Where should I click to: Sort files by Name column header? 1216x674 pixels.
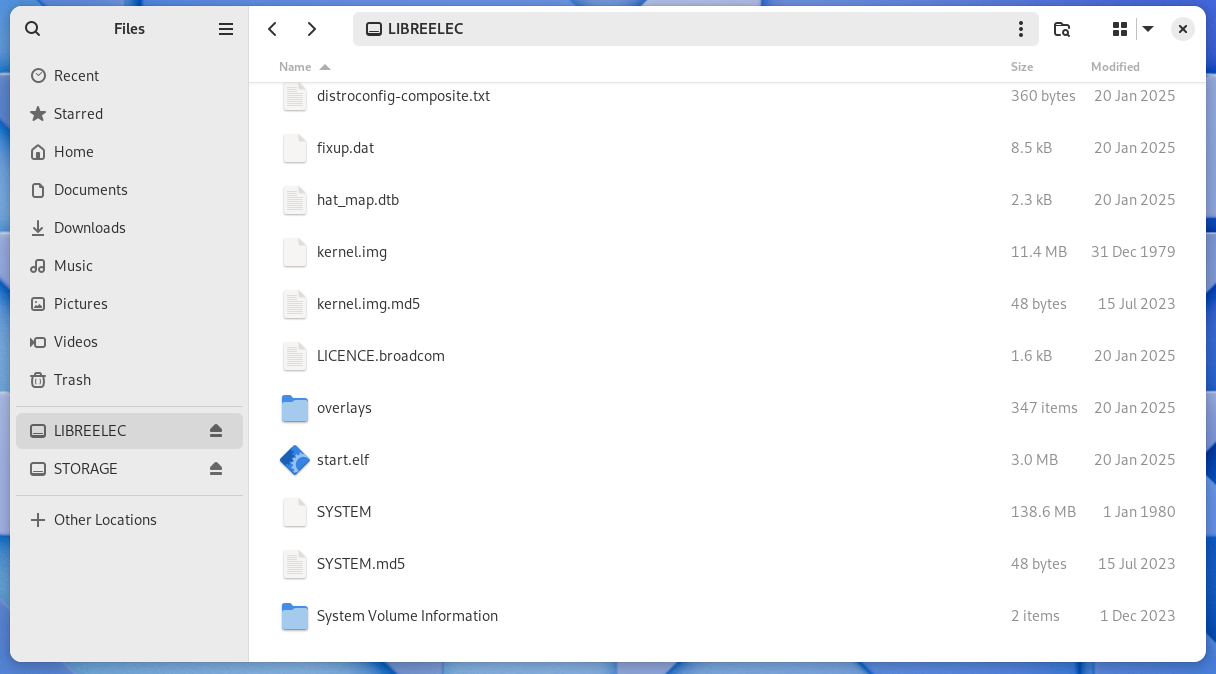pyautogui.click(x=296, y=67)
